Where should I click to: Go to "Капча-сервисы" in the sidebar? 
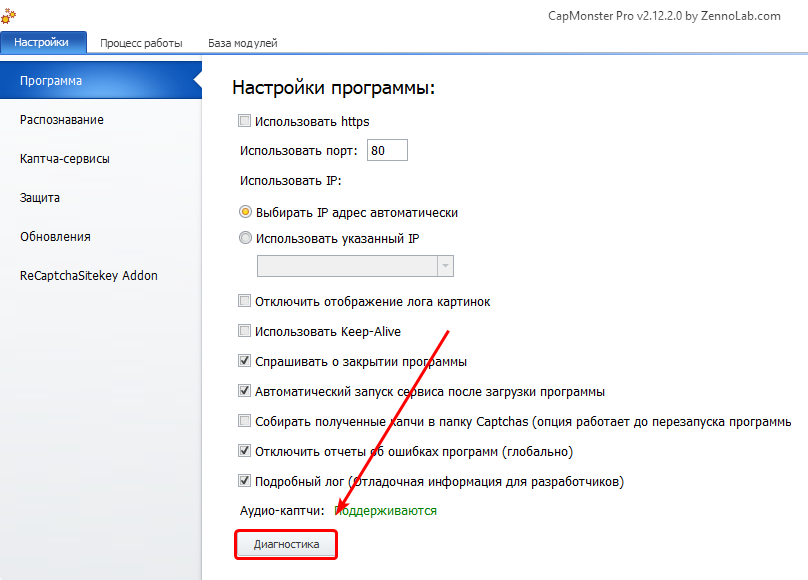click(x=65, y=159)
